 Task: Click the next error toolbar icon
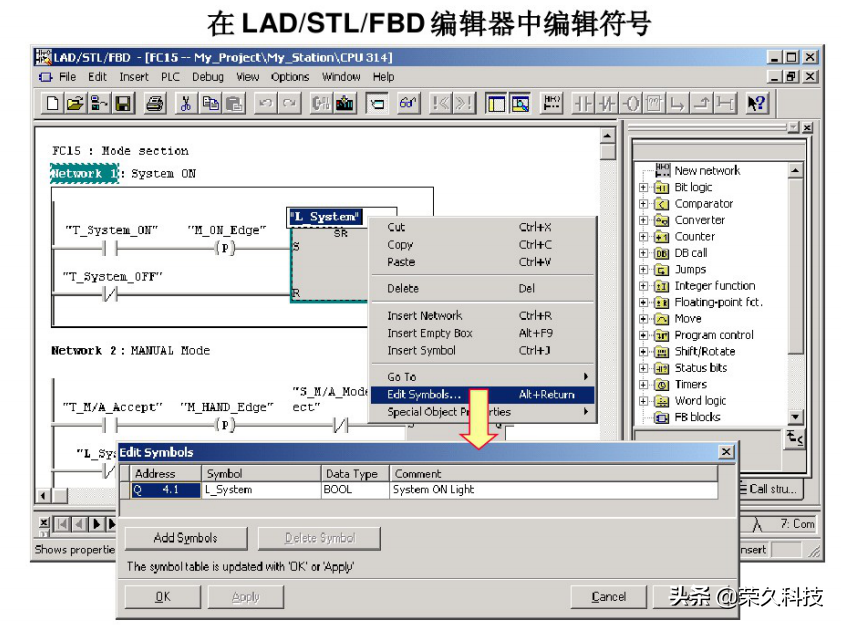(x=464, y=103)
